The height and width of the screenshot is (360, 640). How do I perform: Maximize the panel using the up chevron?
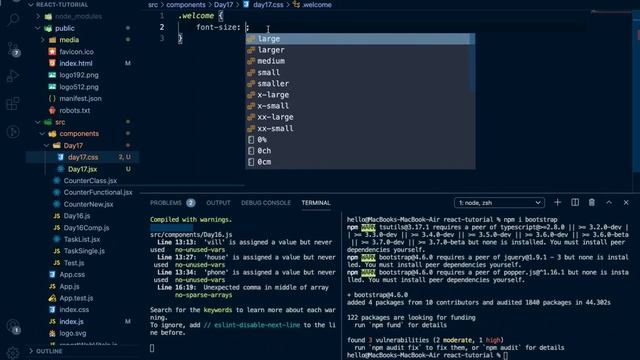(609, 202)
